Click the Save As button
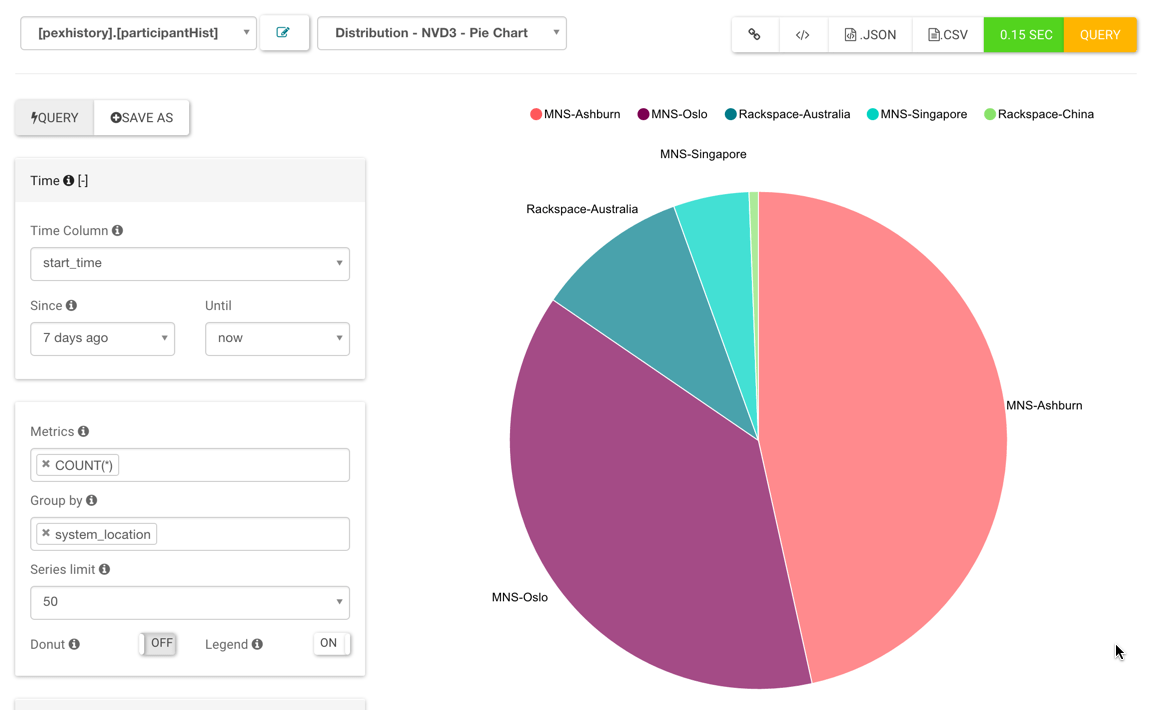The height and width of the screenshot is (710, 1152). (x=142, y=118)
